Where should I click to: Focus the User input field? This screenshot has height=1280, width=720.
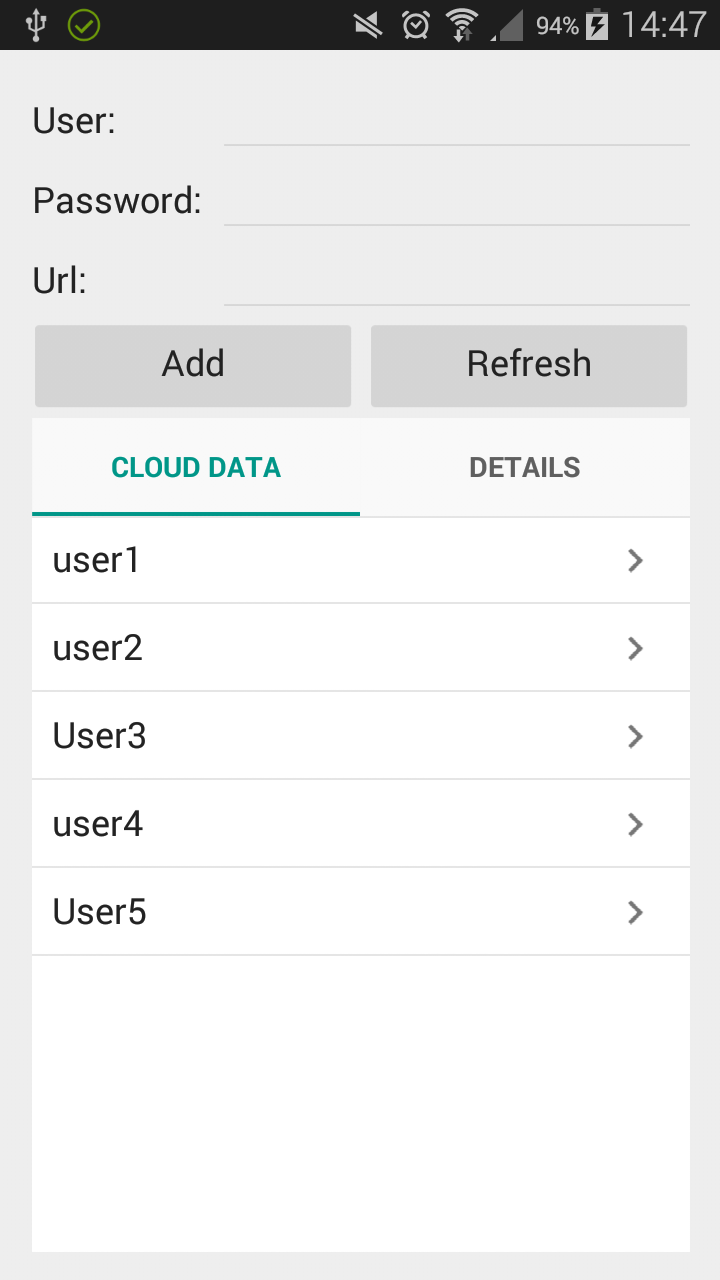(x=456, y=123)
